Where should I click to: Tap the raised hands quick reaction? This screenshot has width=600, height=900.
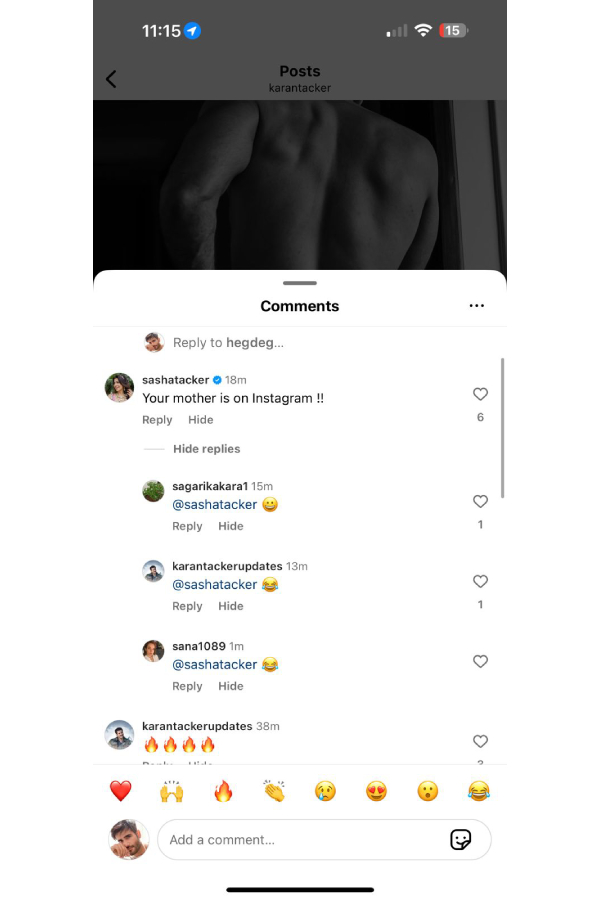click(x=171, y=790)
